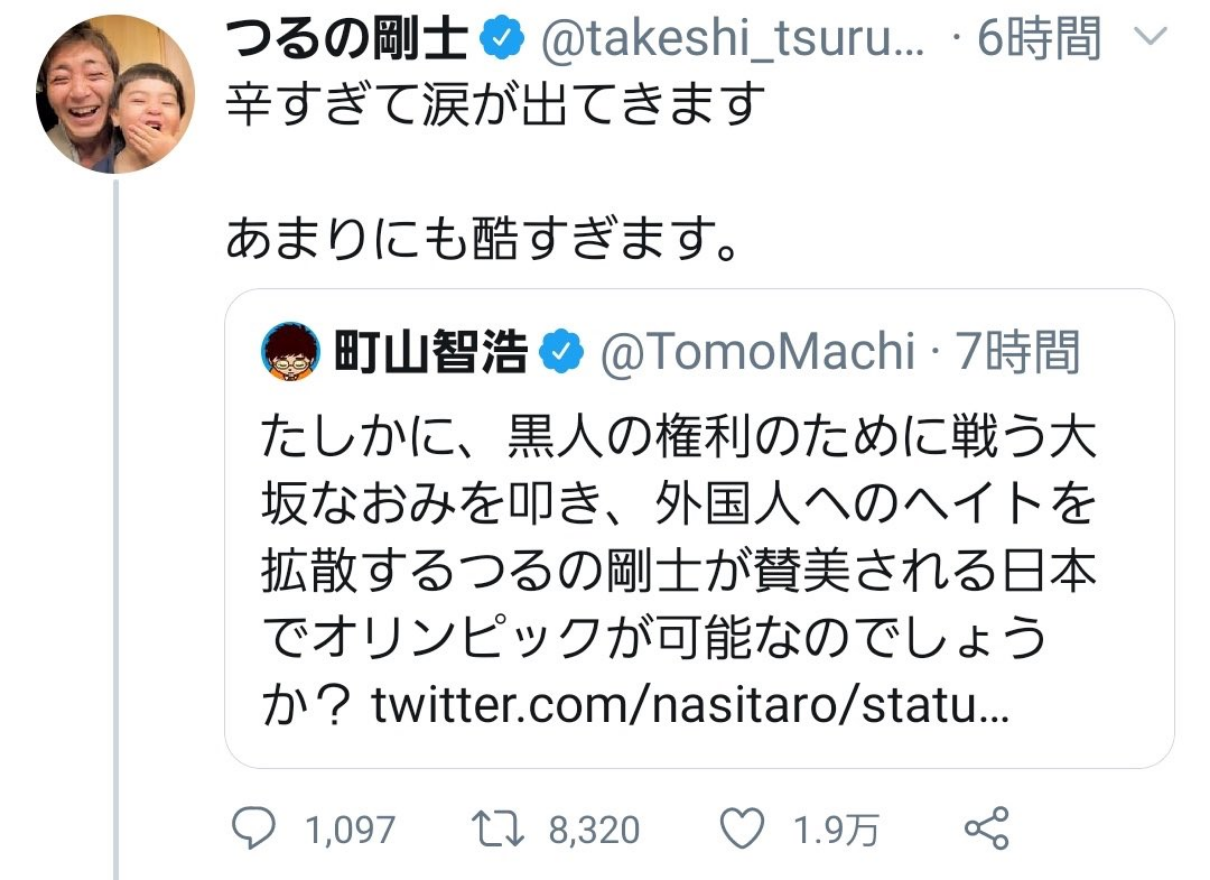
Task: Click the reply speech bubble icon
Action: click(x=251, y=828)
